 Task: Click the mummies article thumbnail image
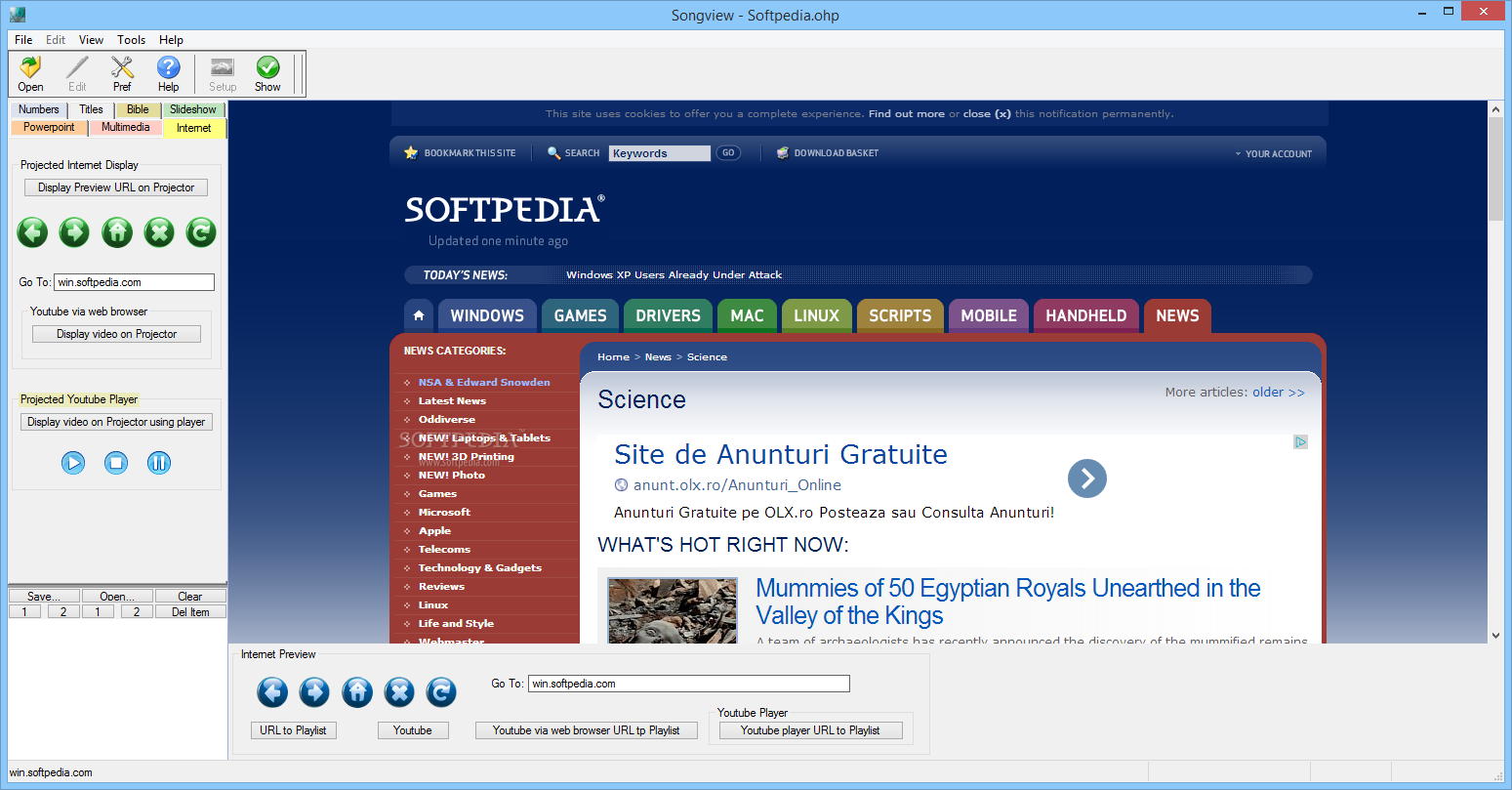point(672,610)
